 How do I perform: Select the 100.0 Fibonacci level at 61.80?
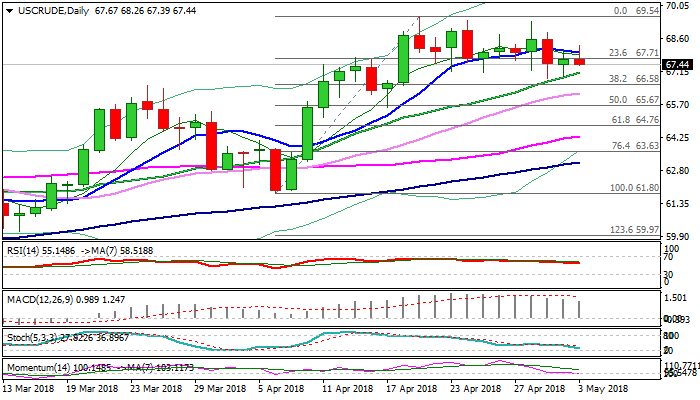pos(630,188)
